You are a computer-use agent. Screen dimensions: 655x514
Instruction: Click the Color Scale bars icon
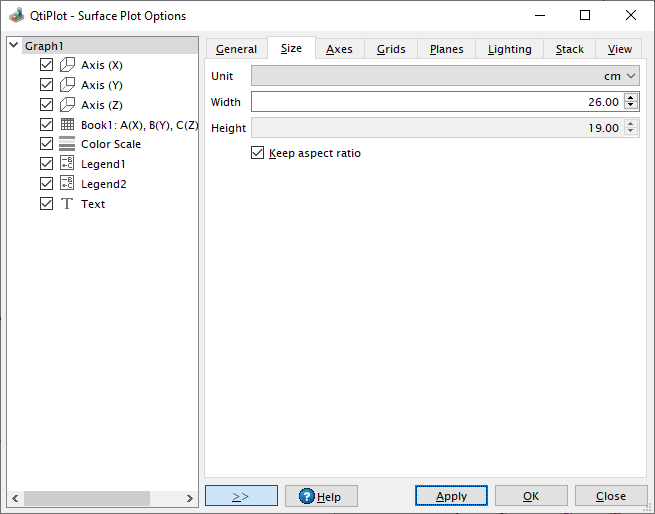click(67, 144)
